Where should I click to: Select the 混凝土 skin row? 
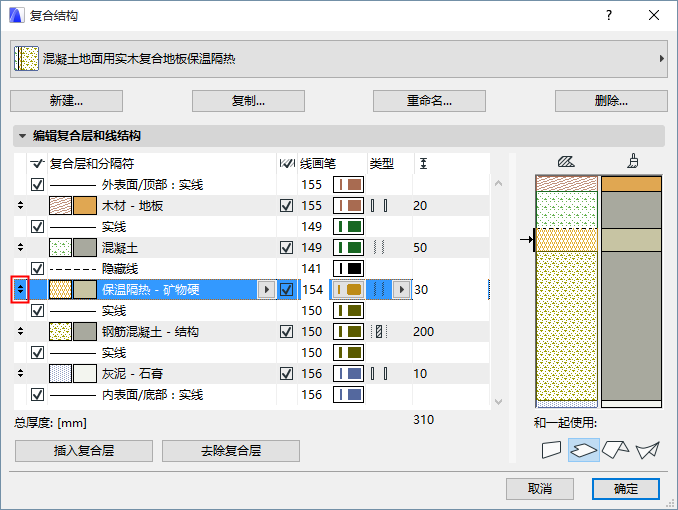click(x=252, y=247)
